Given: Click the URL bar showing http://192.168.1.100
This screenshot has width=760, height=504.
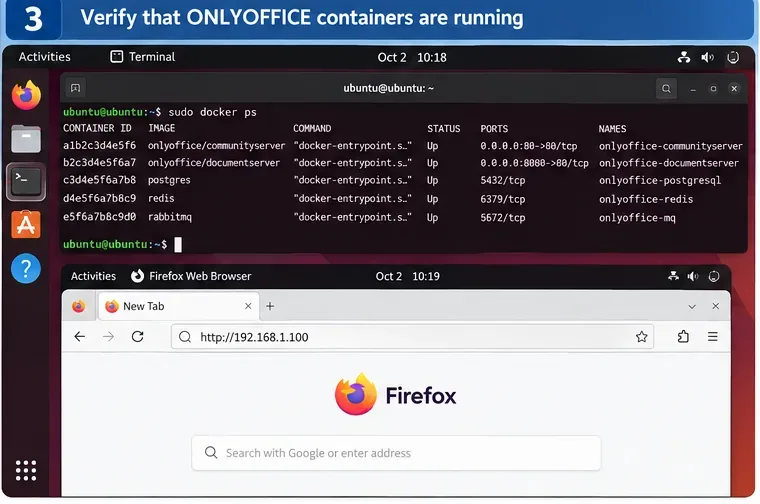Looking at the screenshot, I should (412, 337).
